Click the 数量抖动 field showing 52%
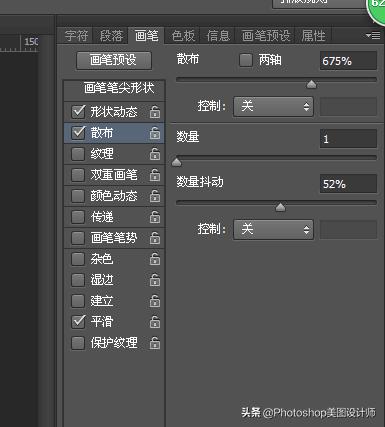This screenshot has width=385, height=427. [348, 183]
